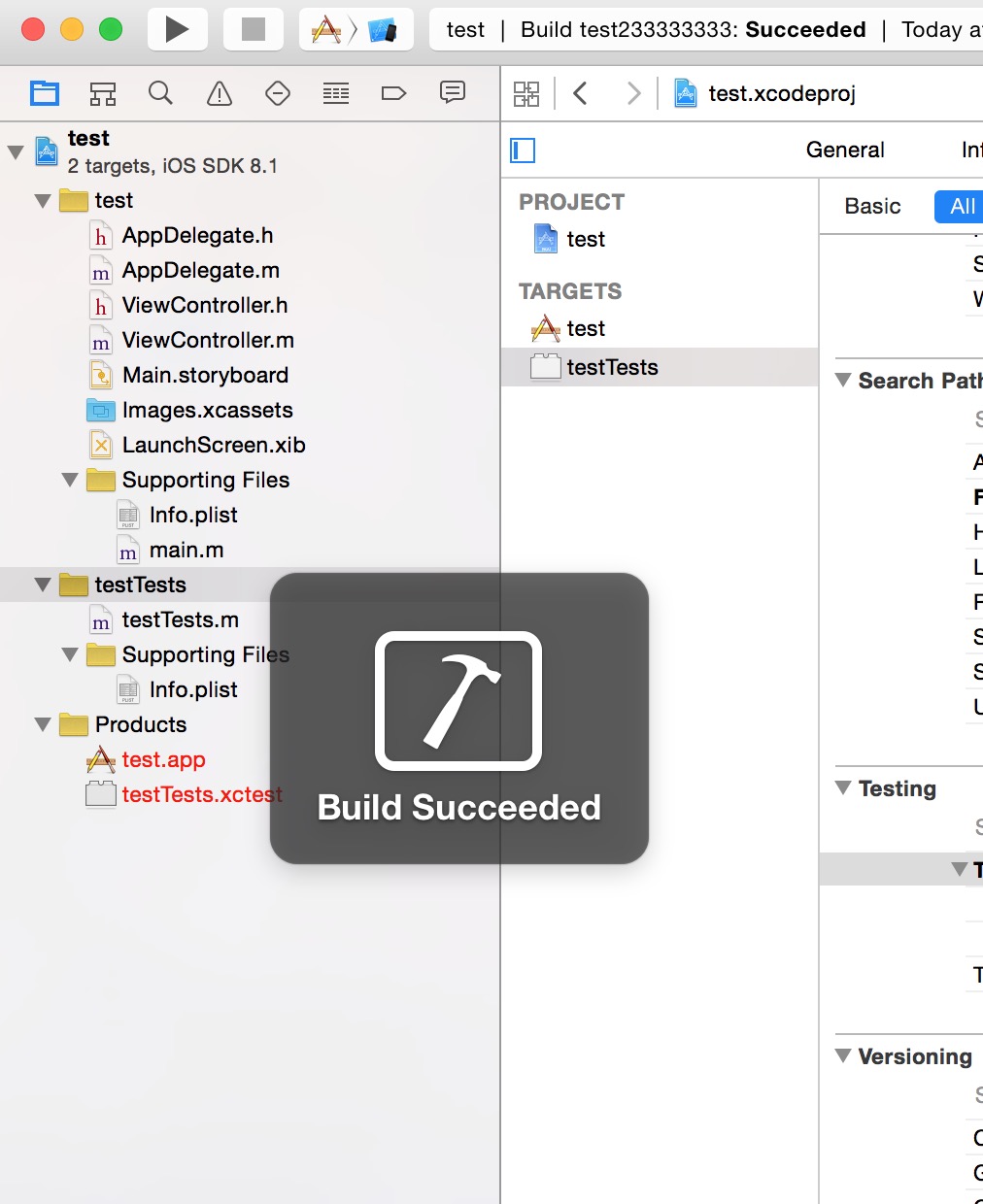983x1204 pixels.
Task: Go forward in editor history
Action: point(633,93)
